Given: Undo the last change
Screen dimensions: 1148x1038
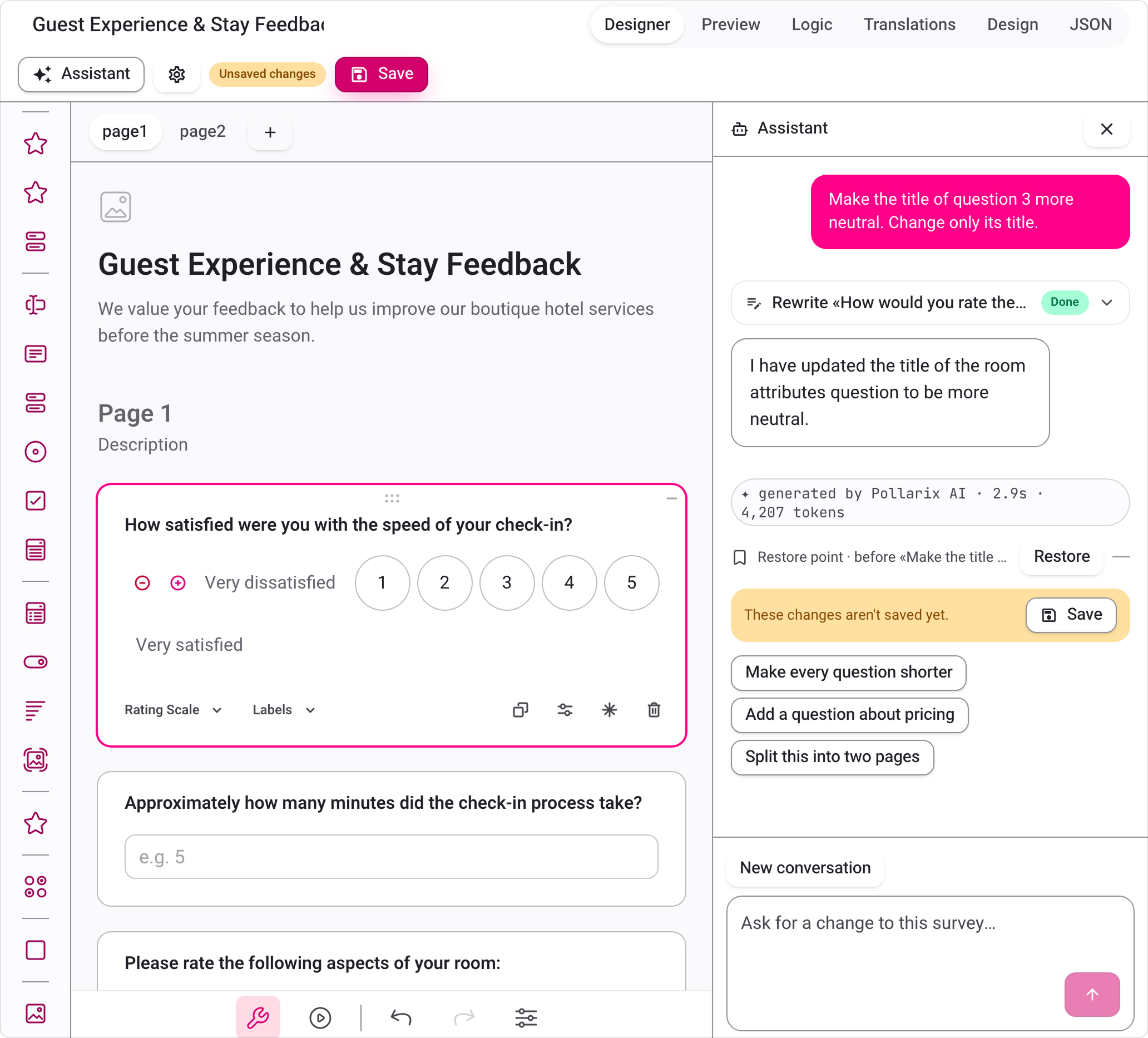Looking at the screenshot, I should click(401, 1017).
